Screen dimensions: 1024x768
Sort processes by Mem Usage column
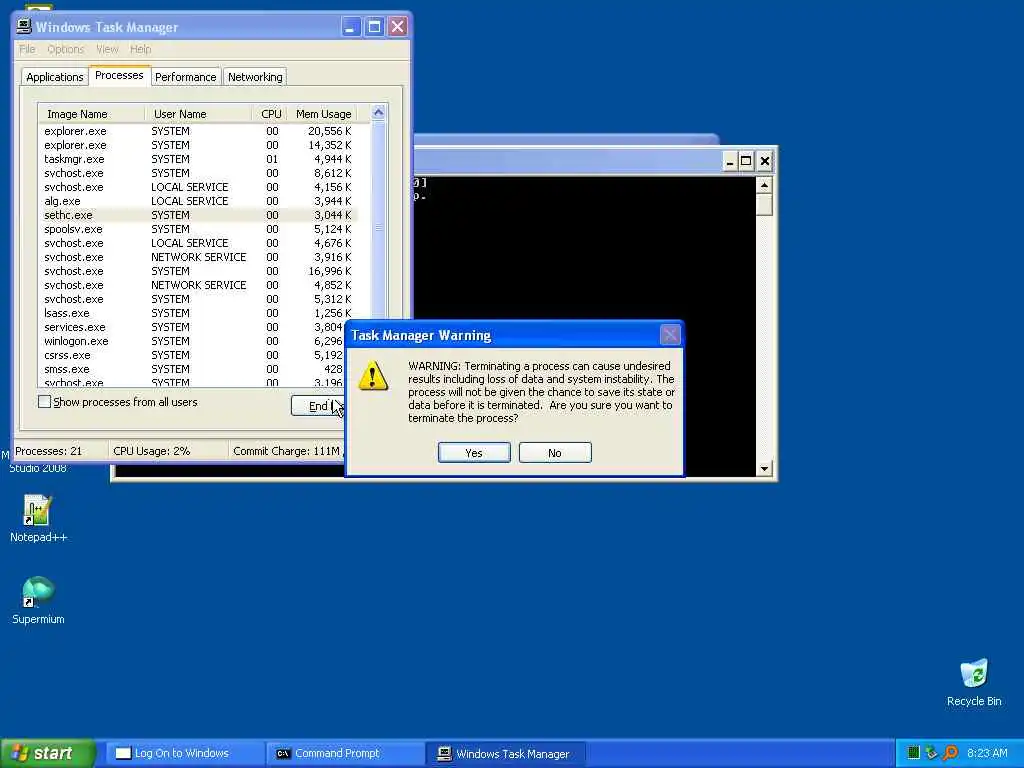323,114
